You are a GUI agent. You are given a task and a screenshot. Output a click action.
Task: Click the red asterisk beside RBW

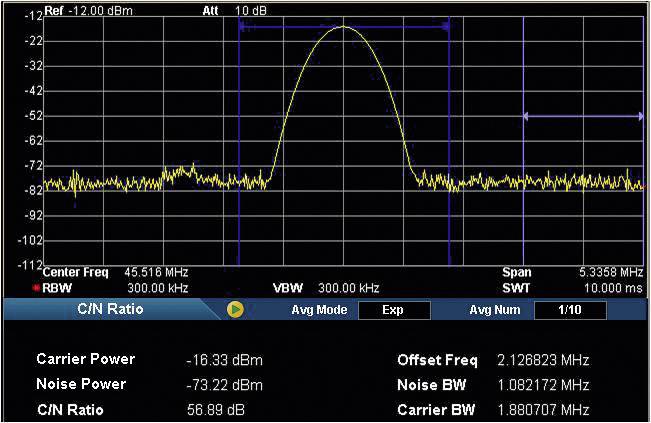[x=37, y=287]
